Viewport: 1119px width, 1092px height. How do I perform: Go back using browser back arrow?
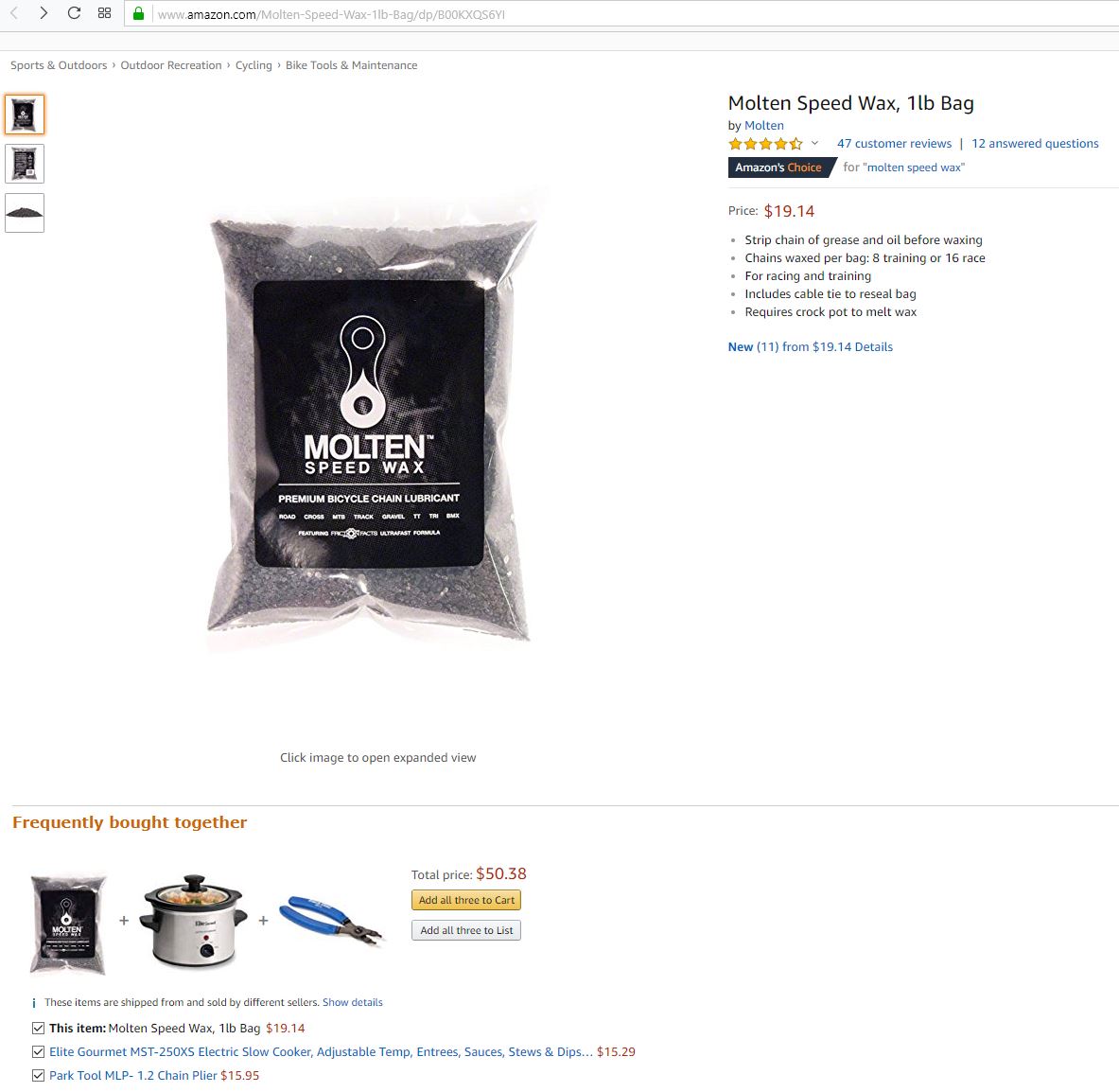(13, 13)
